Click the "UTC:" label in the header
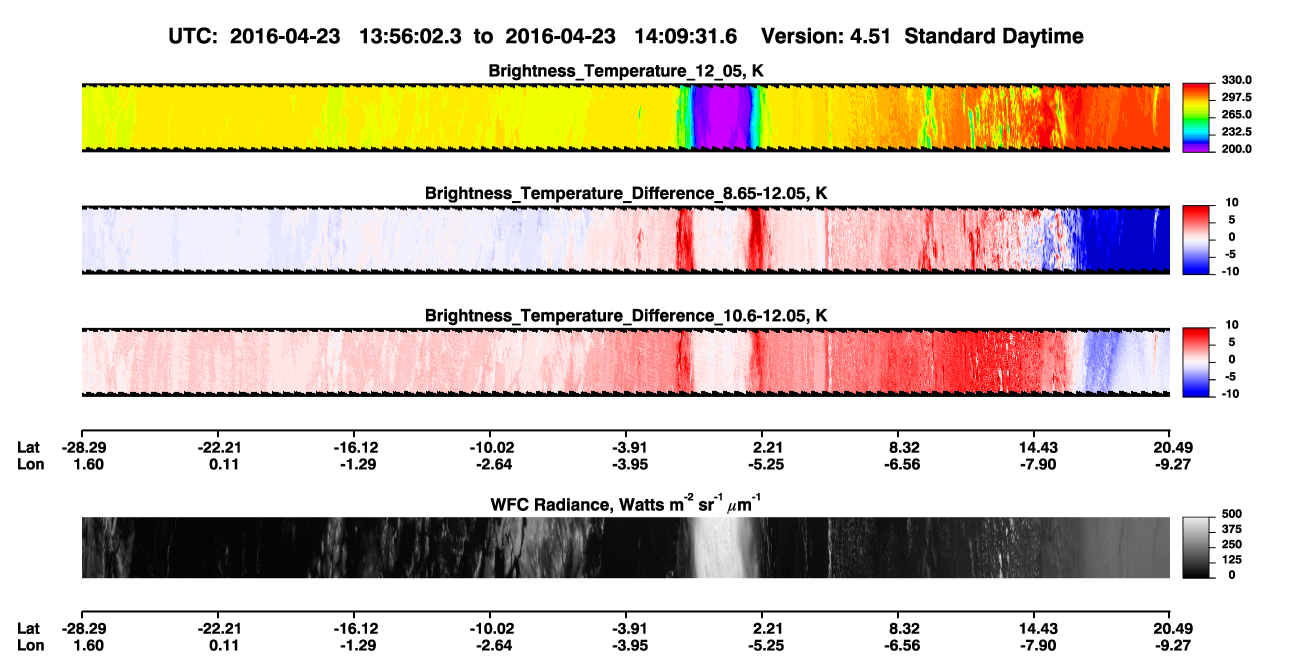Image resolution: width=1300 pixels, height=667 pixels. click(193, 36)
